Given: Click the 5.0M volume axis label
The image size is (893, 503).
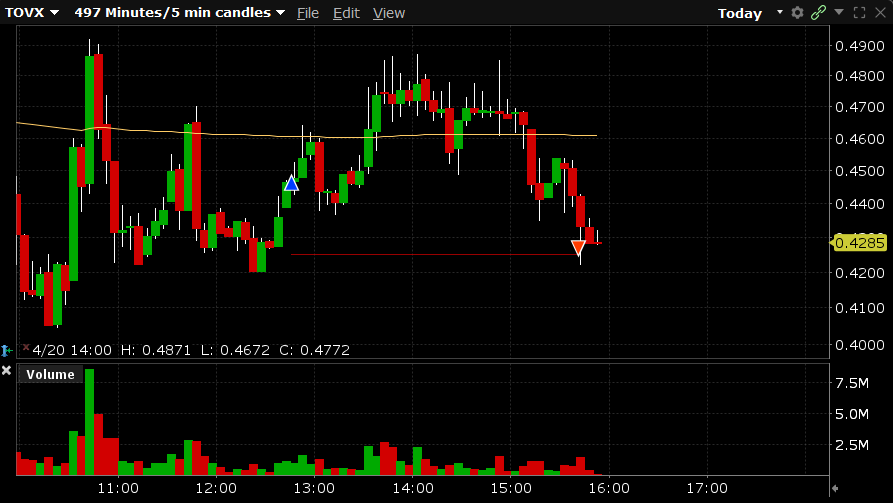Looking at the screenshot, I should point(852,414).
